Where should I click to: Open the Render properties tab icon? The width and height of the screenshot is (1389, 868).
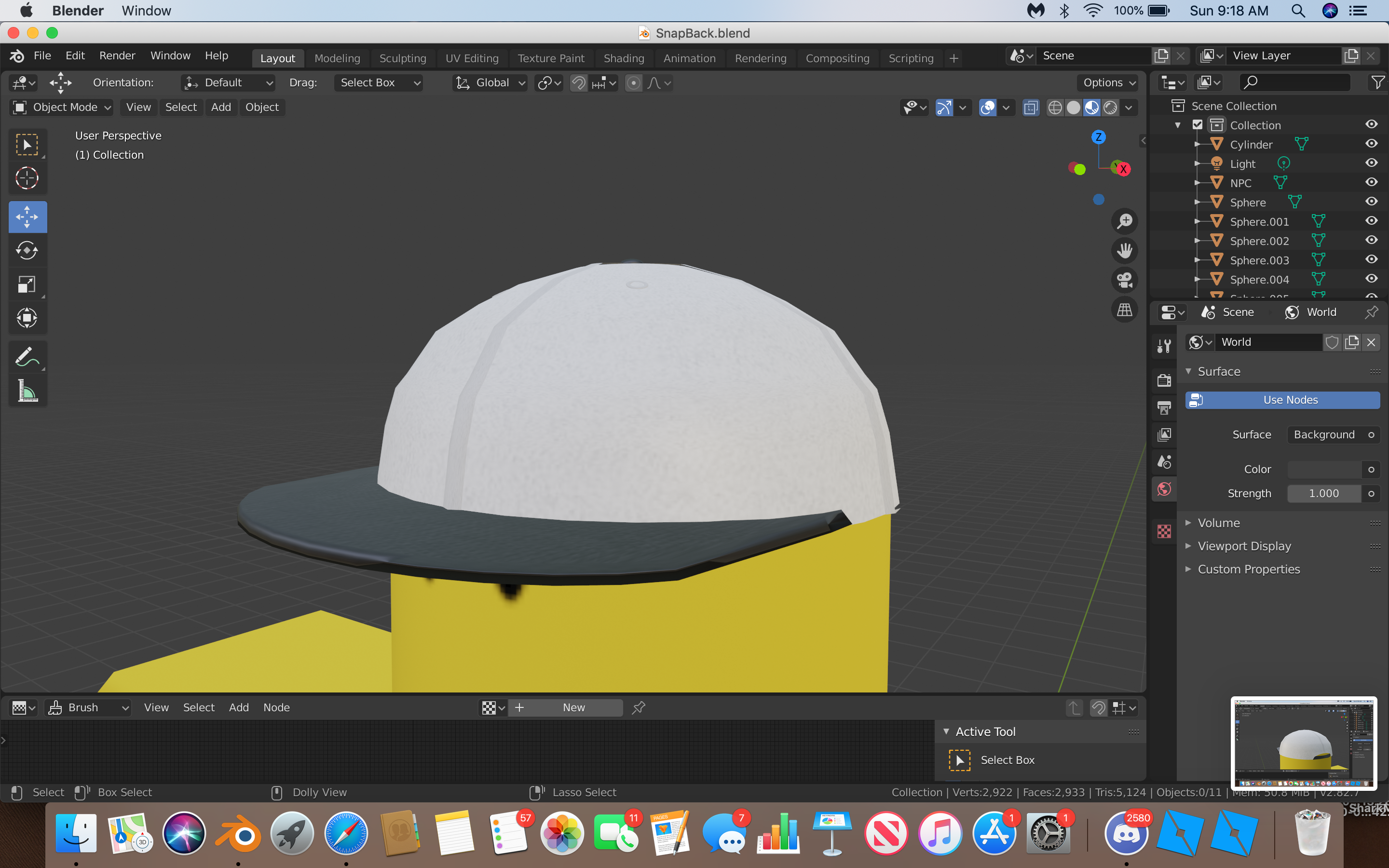click(1164, 380)
